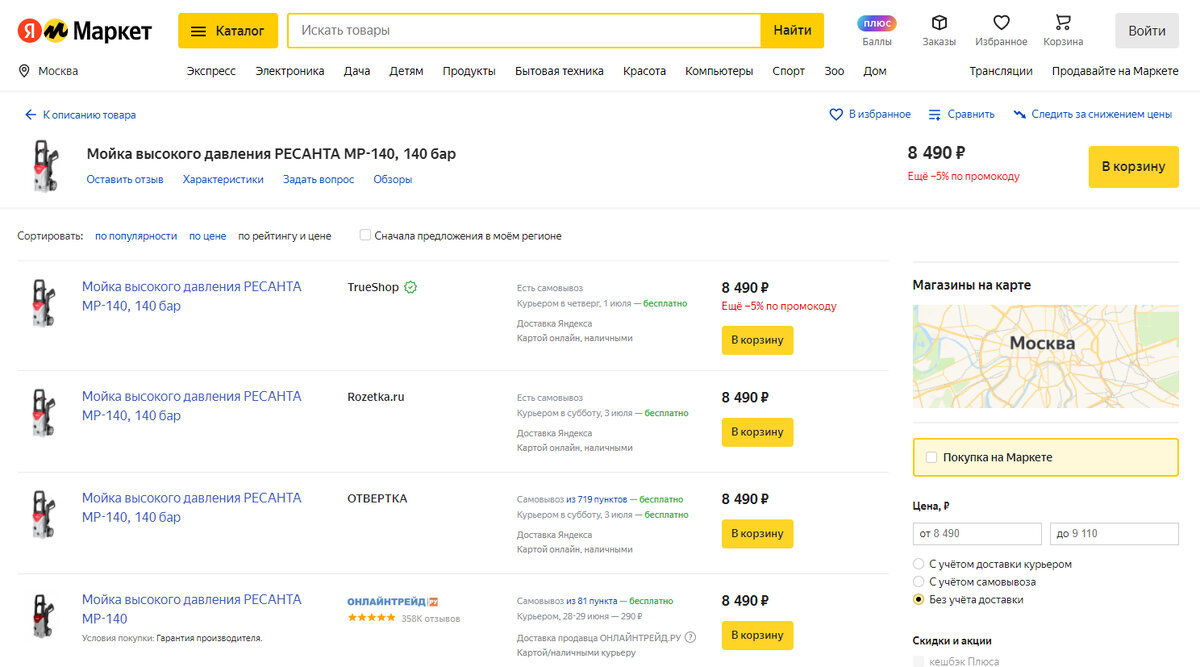
Task: Open the Корзина cart icon in header
Action: [1063, 23]
